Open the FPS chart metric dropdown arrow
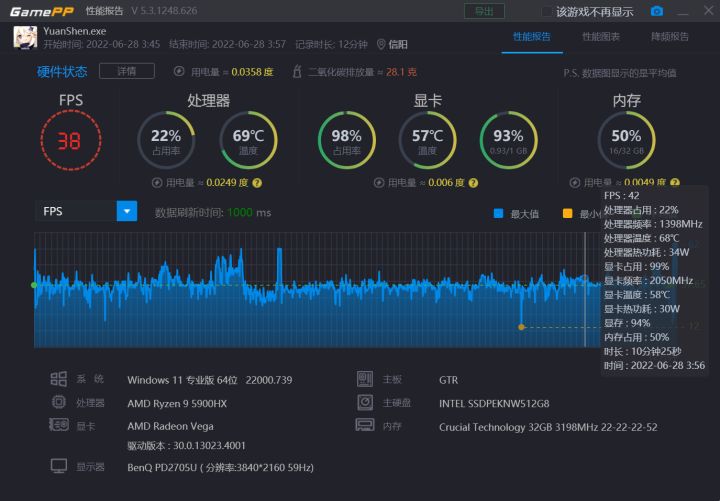 point(127,211)
